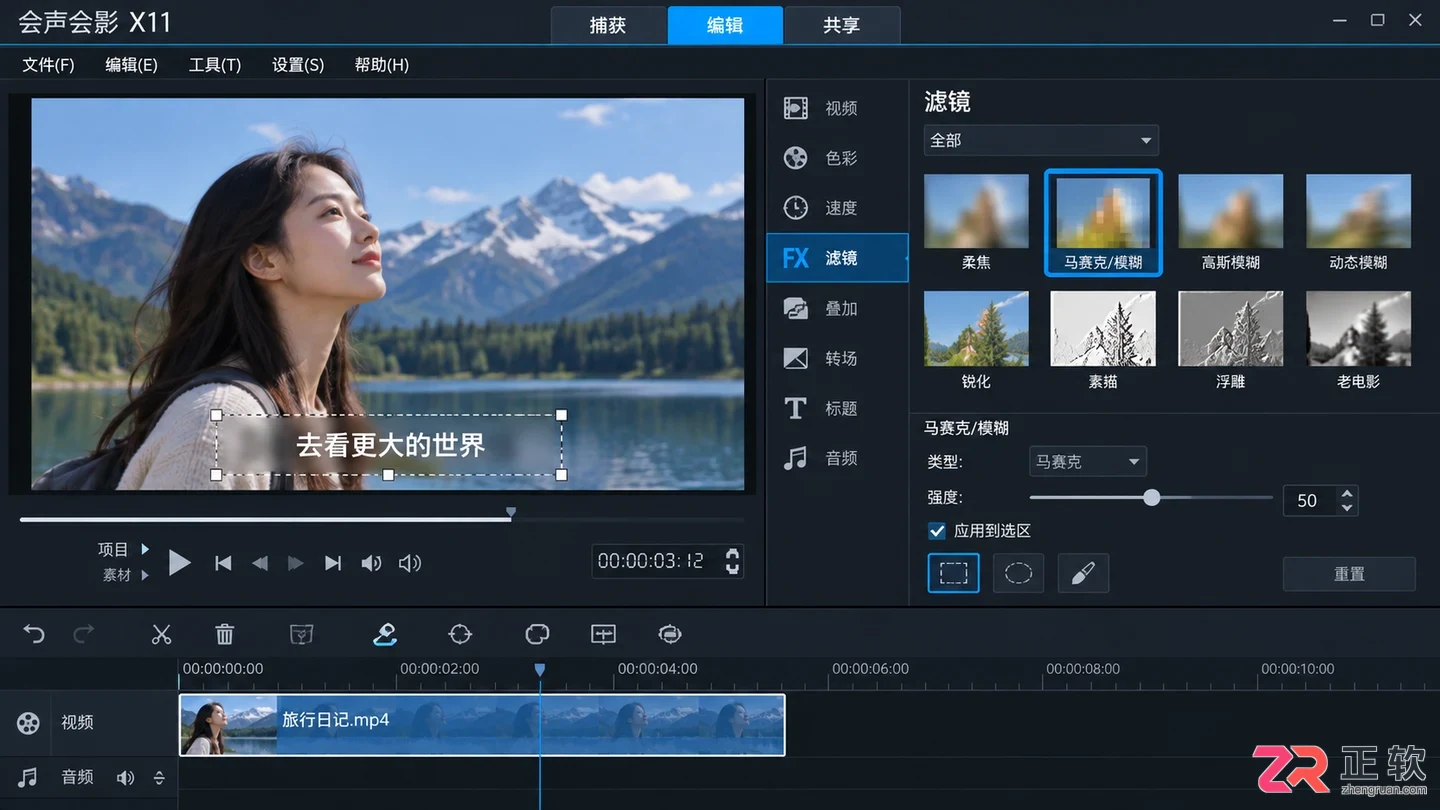Screen dimensions: 1440x810
Task: Click the split screen template icon
Action: 603,634
